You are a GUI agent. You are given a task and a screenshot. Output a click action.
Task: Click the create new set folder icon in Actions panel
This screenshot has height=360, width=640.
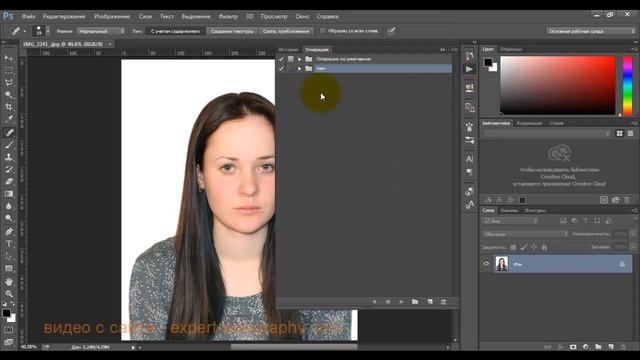[x=415, y=302]
